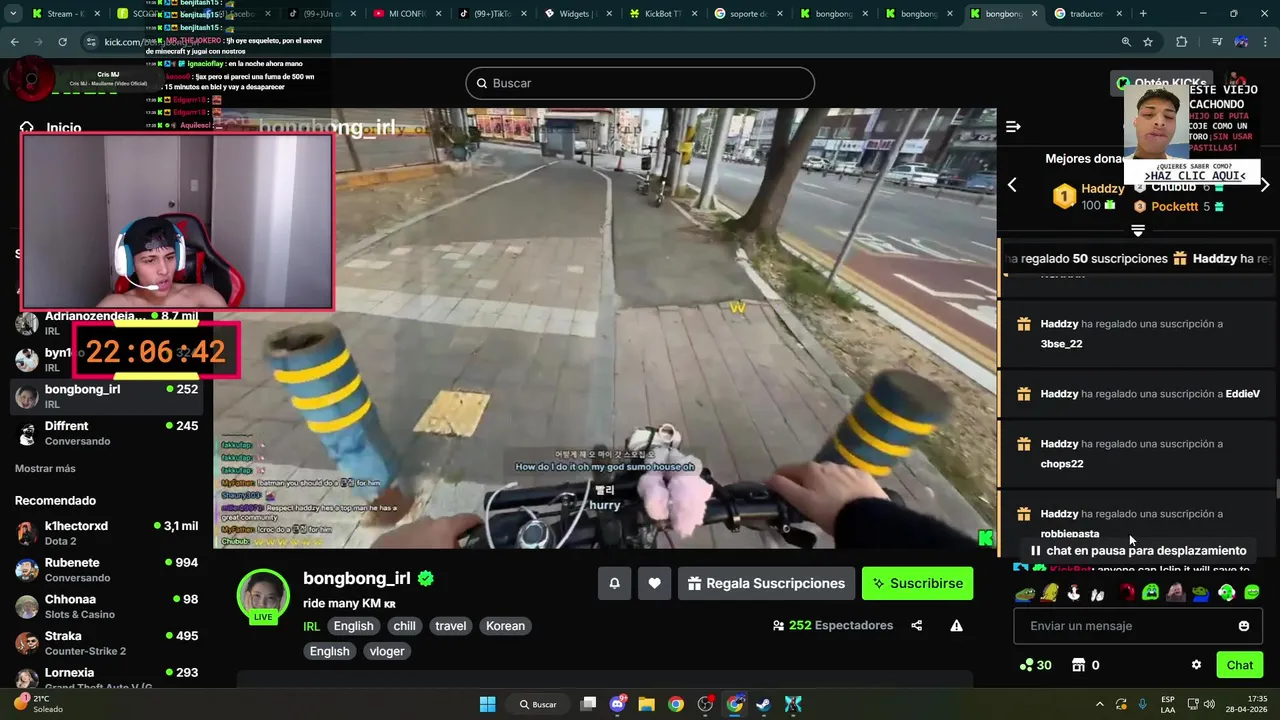The image size is (1280, 720).
Task: Click the Windows taskbar Buscar search
Action: 538,704
